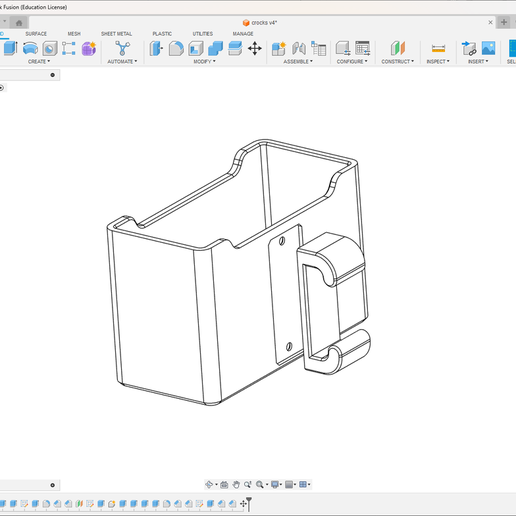
Task: Select the Move feature in timeline
Action: (243, 504)
